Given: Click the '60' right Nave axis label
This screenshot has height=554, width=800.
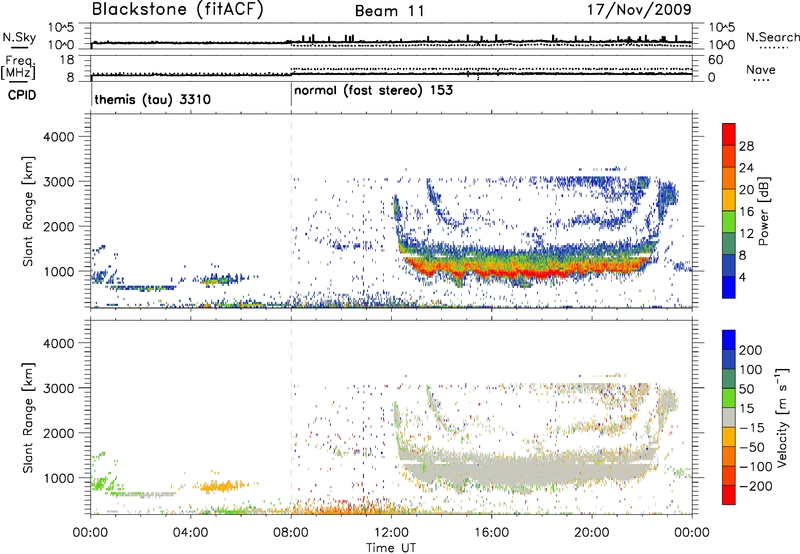Looking at the screenshot, I should pyautogui.click(x=716, y=60).
